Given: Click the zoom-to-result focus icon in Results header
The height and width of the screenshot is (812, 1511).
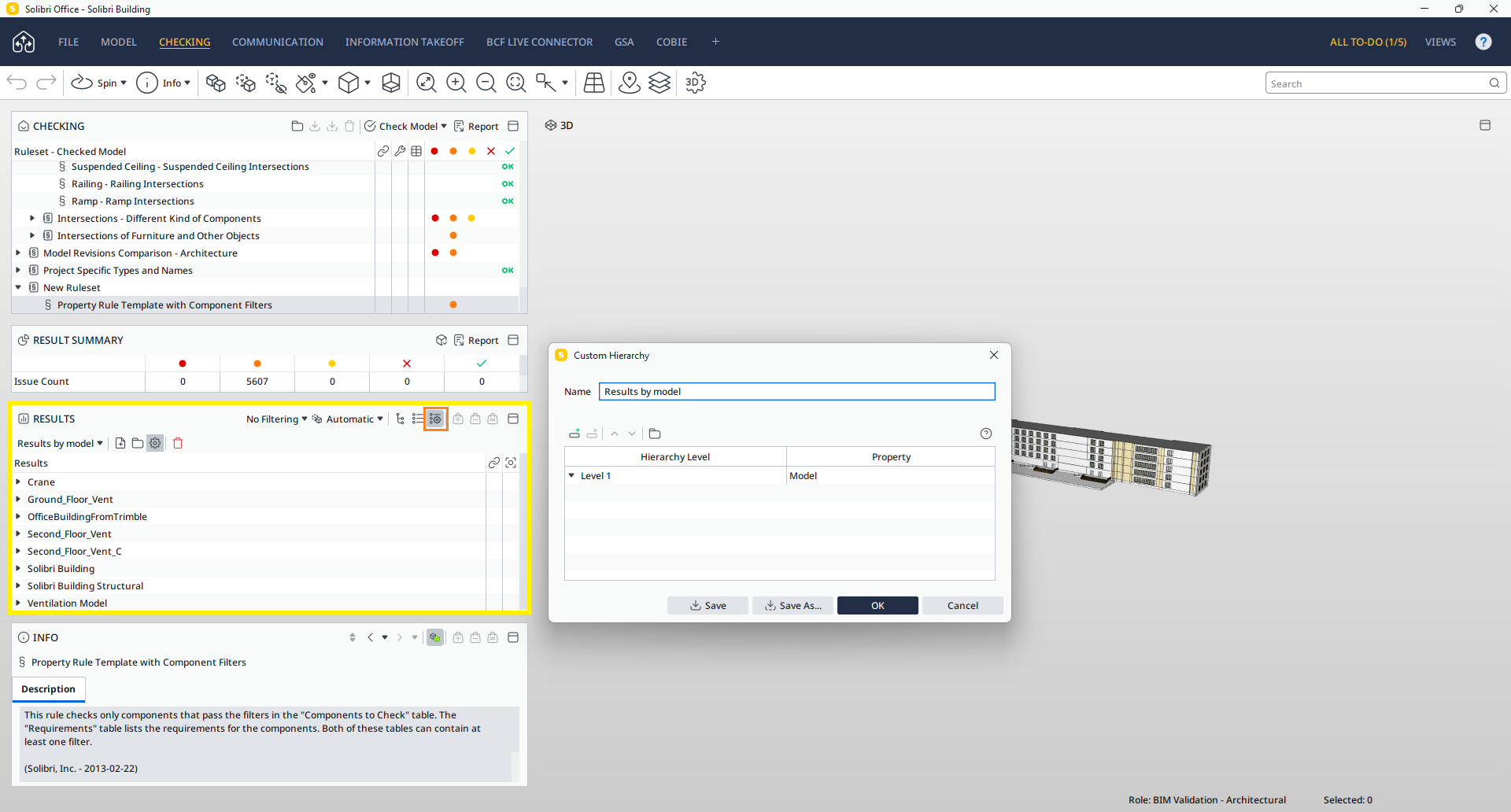Looking at the screenshot, I should tap(511, 463).
